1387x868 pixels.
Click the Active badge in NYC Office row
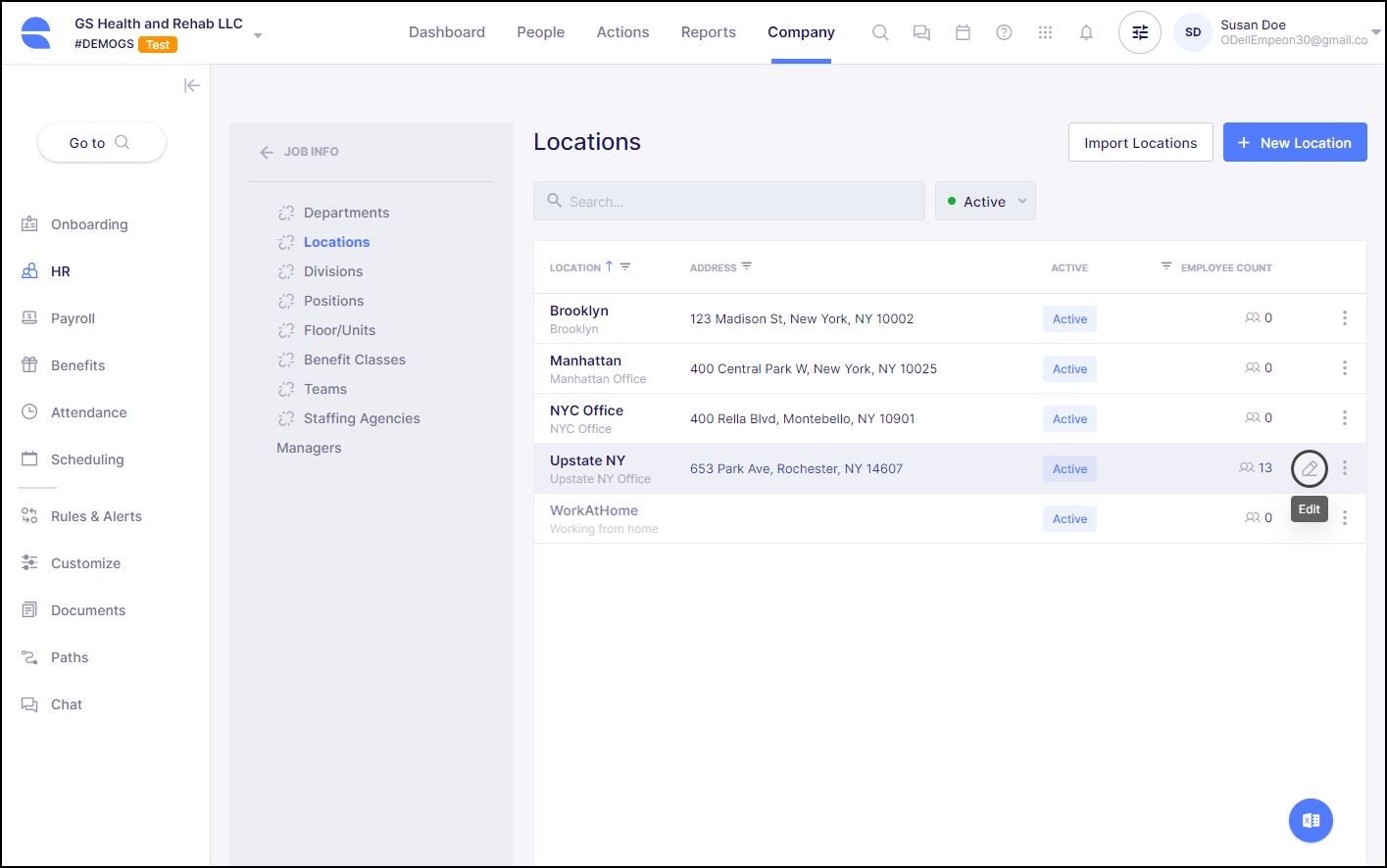point(1069,419)
